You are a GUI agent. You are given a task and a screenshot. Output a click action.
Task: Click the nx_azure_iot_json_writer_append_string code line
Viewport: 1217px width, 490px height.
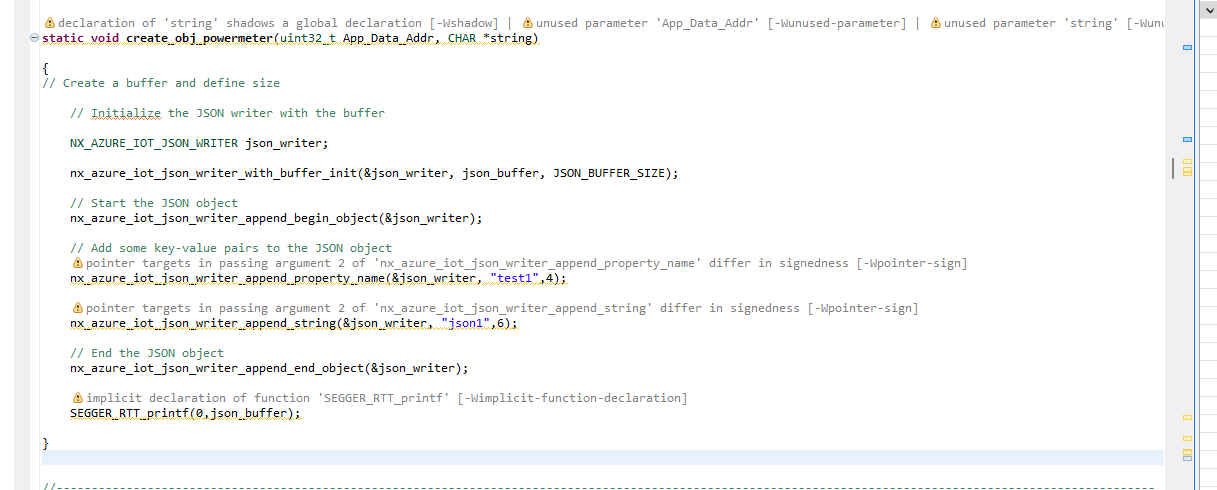pos(294,323)
